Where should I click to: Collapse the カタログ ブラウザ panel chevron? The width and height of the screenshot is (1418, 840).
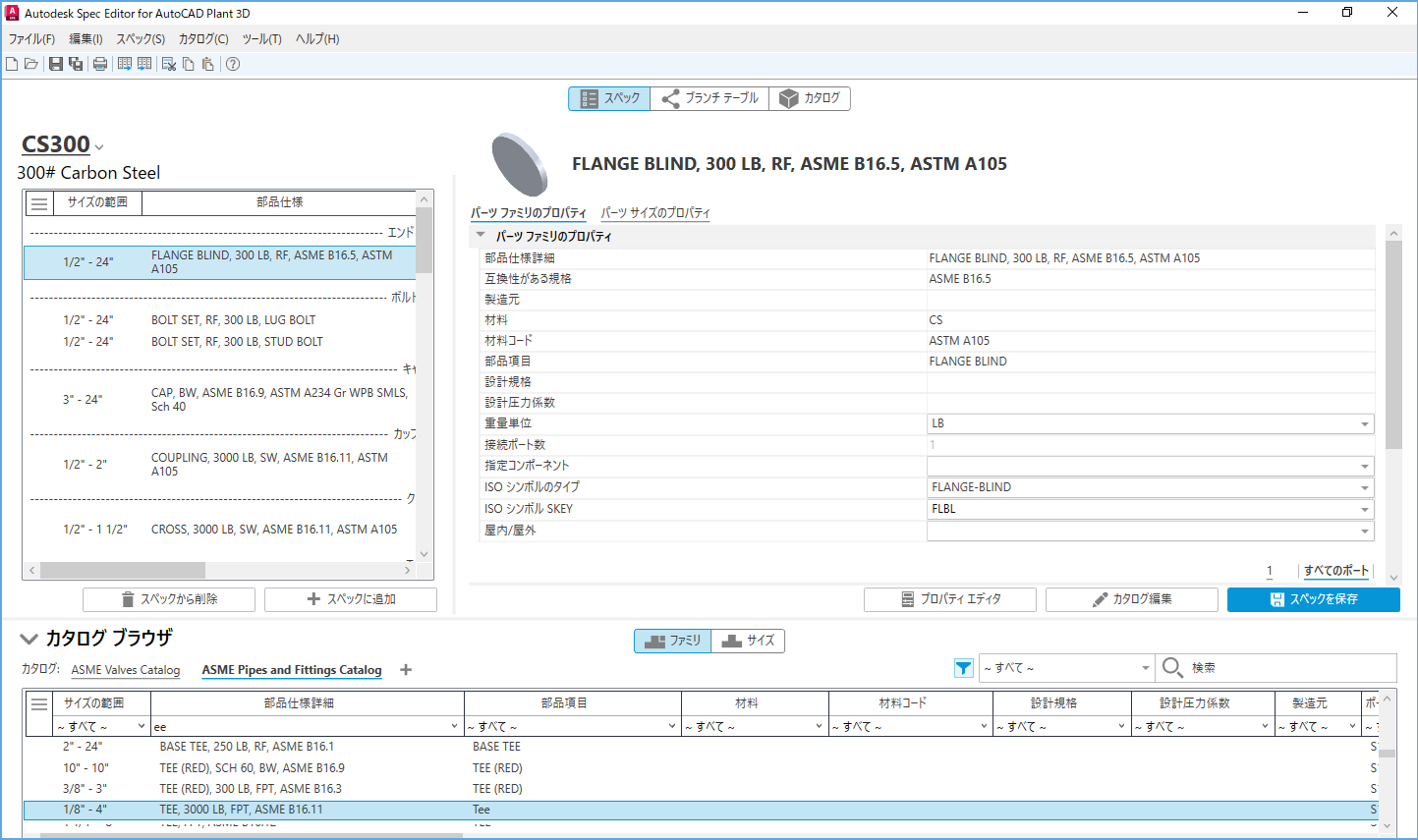[x=29, y=639]
